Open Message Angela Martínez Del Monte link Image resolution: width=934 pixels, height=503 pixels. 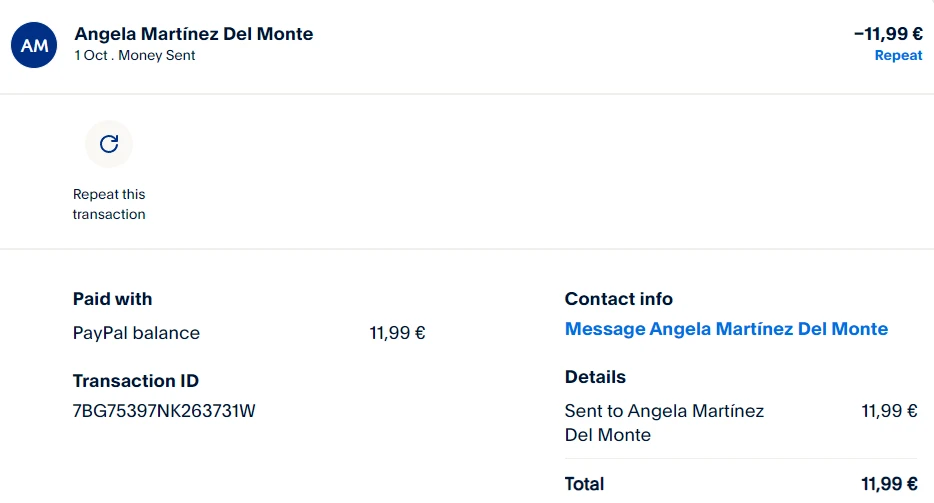click(x=726, y=329)
